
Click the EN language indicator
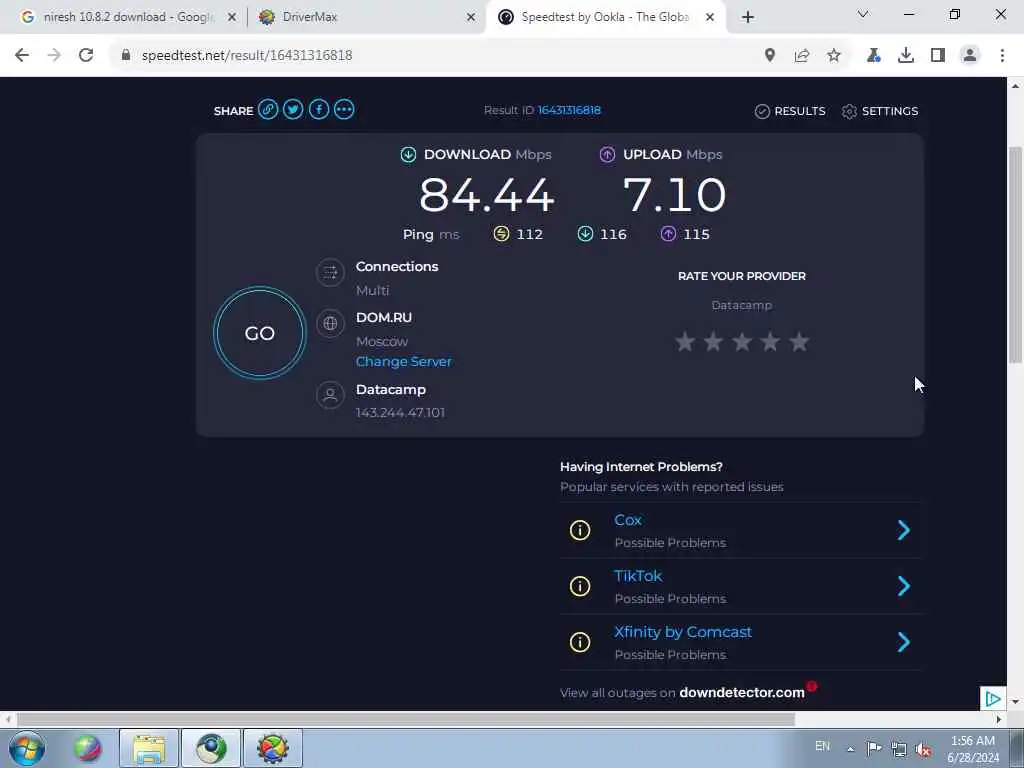coord(822,746)
